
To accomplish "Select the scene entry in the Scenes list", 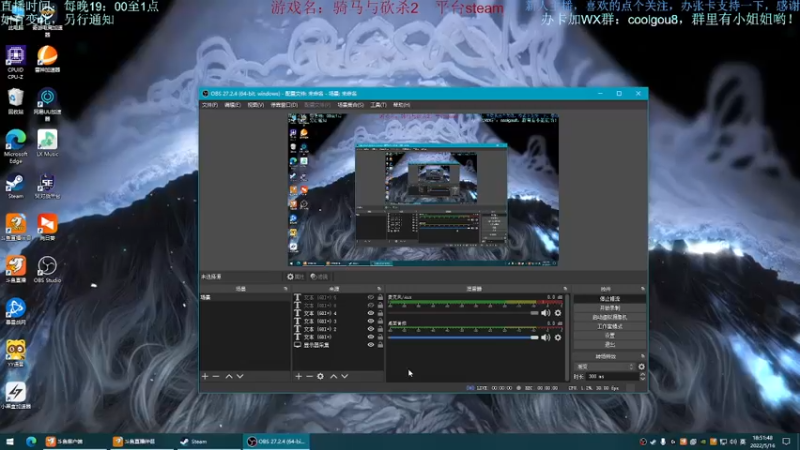I will [245, 297].
